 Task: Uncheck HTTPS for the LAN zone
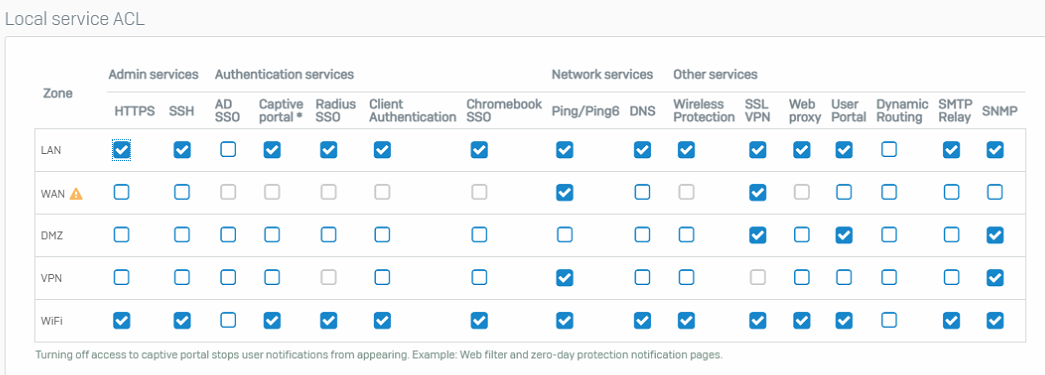(121, 150)
